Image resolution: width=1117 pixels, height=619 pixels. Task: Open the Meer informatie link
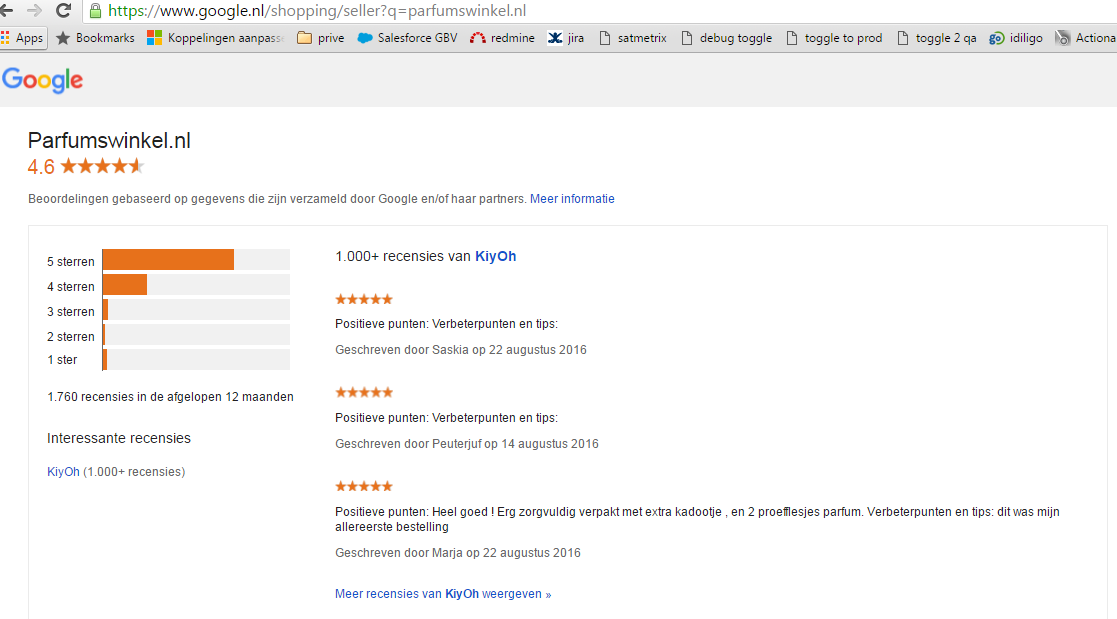tap(572, 199)
